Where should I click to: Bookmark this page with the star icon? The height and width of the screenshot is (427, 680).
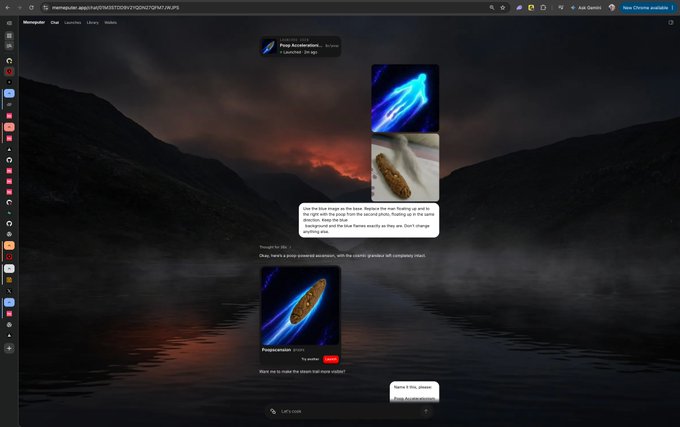pos(503,8)
